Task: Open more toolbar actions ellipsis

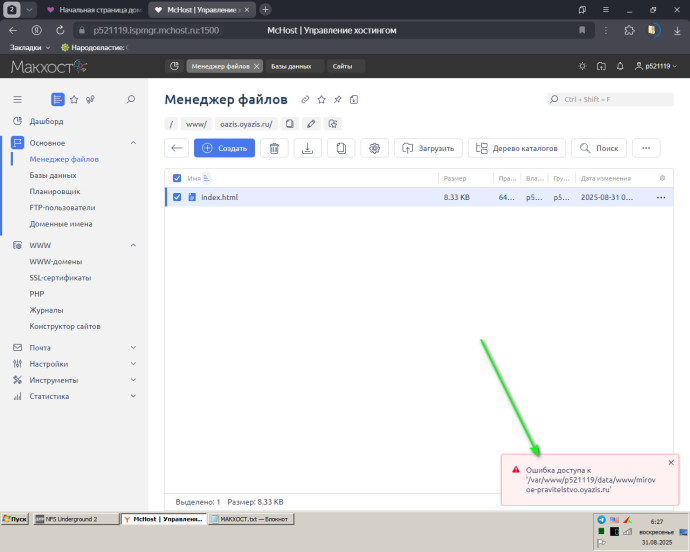Action: coord(646,148)
